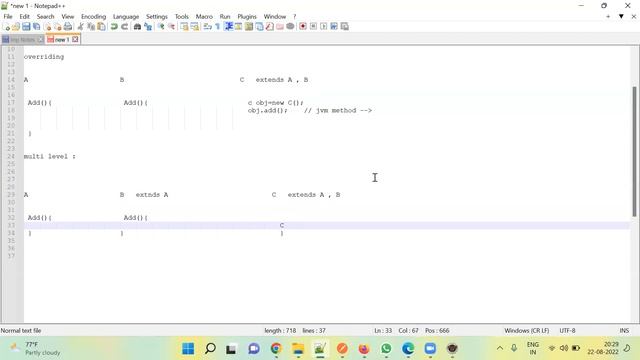Toggle file monitoring (eye) toolbar icon
This screenshot has height=360, width=640.
pos(290,27)
